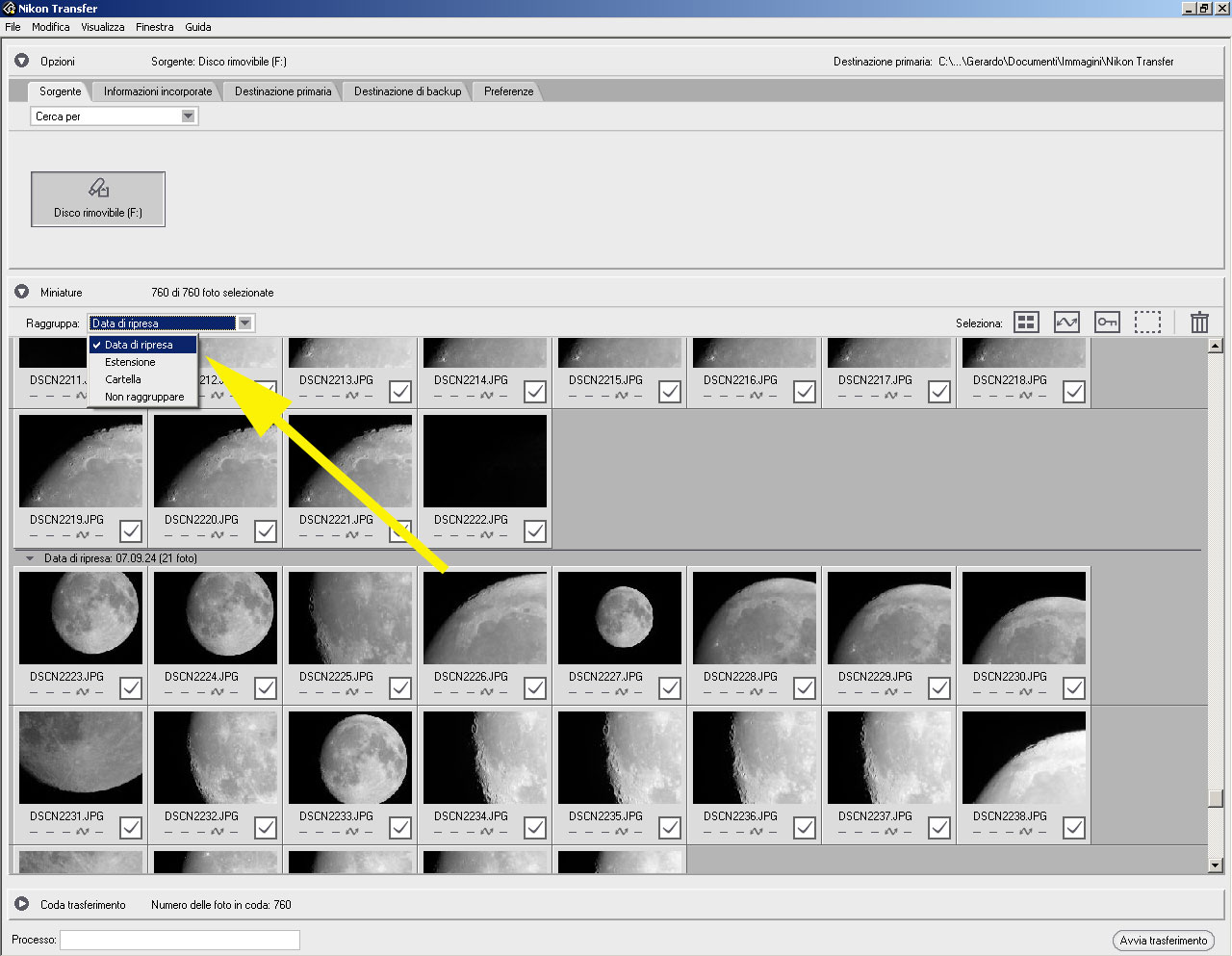Click the DSCN2235.JPG file name
The width and height of the screenshot is (1232, 956).
coord(605,815)
